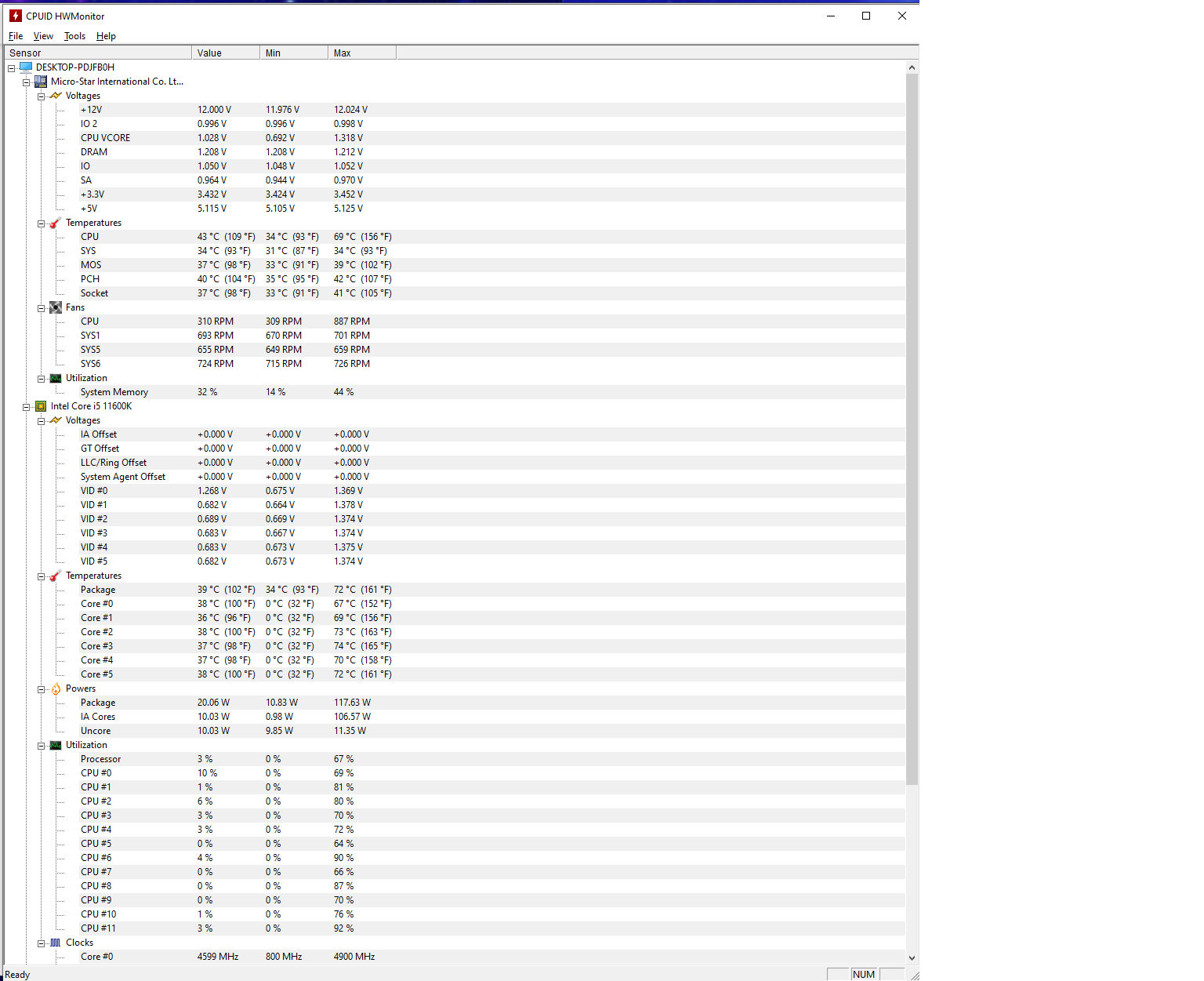
Task: Click the Sensor column header
Action: (x=98, y=53)
